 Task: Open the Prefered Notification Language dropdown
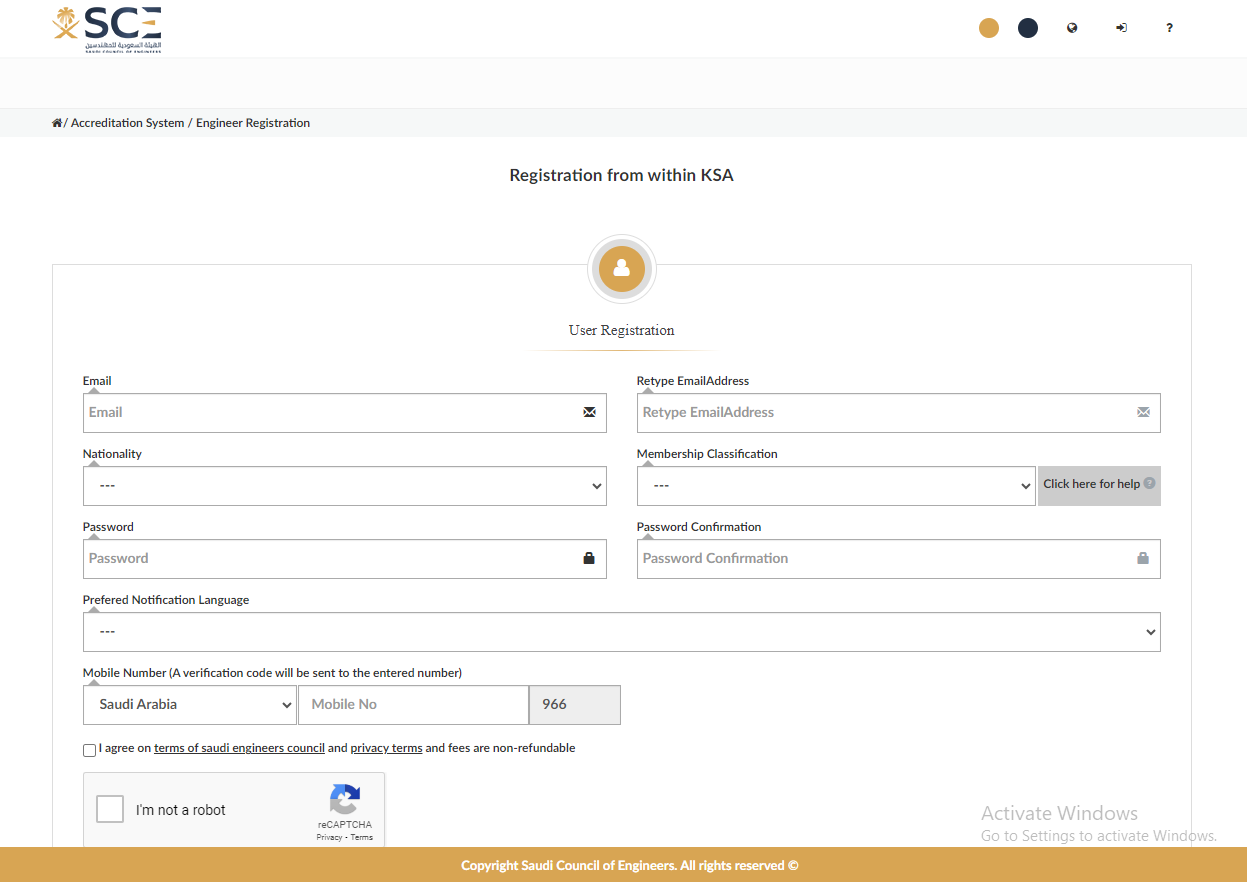621,631
